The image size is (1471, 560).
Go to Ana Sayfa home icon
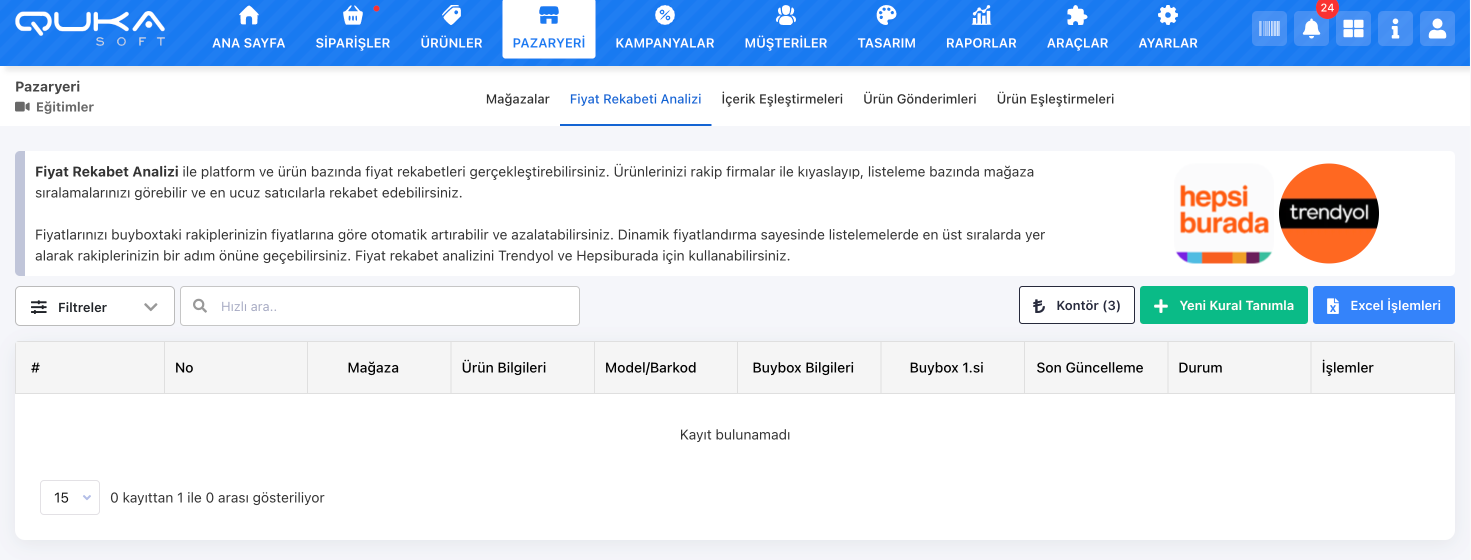tap(249, 16)
